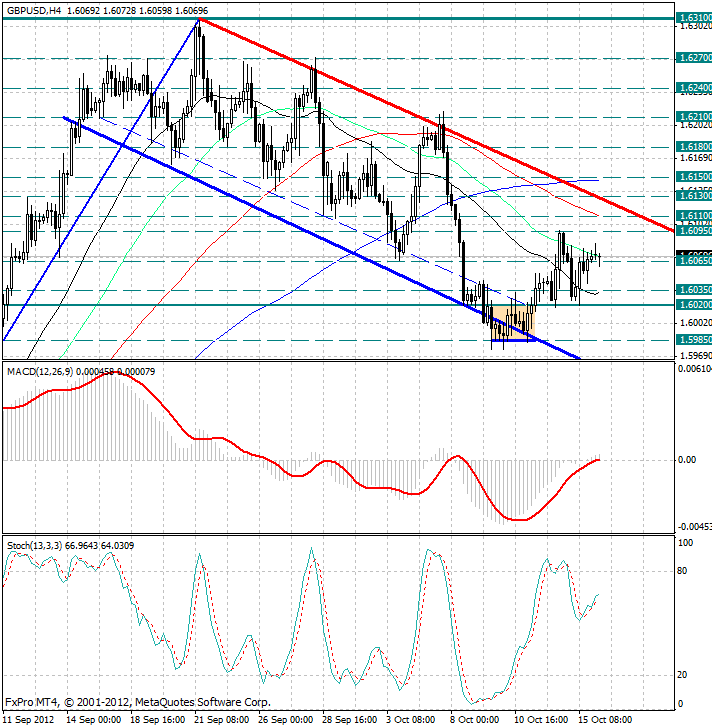712x727 pixels.
Task: Select the thick red descending trendline
Action: click(x=436, y=125)
